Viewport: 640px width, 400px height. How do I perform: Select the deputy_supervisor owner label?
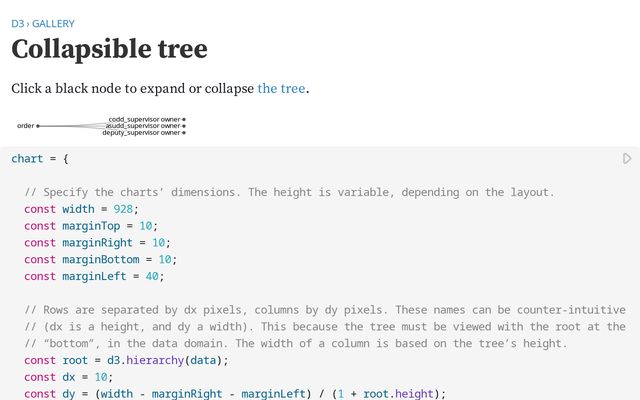(x=141, y=132)
